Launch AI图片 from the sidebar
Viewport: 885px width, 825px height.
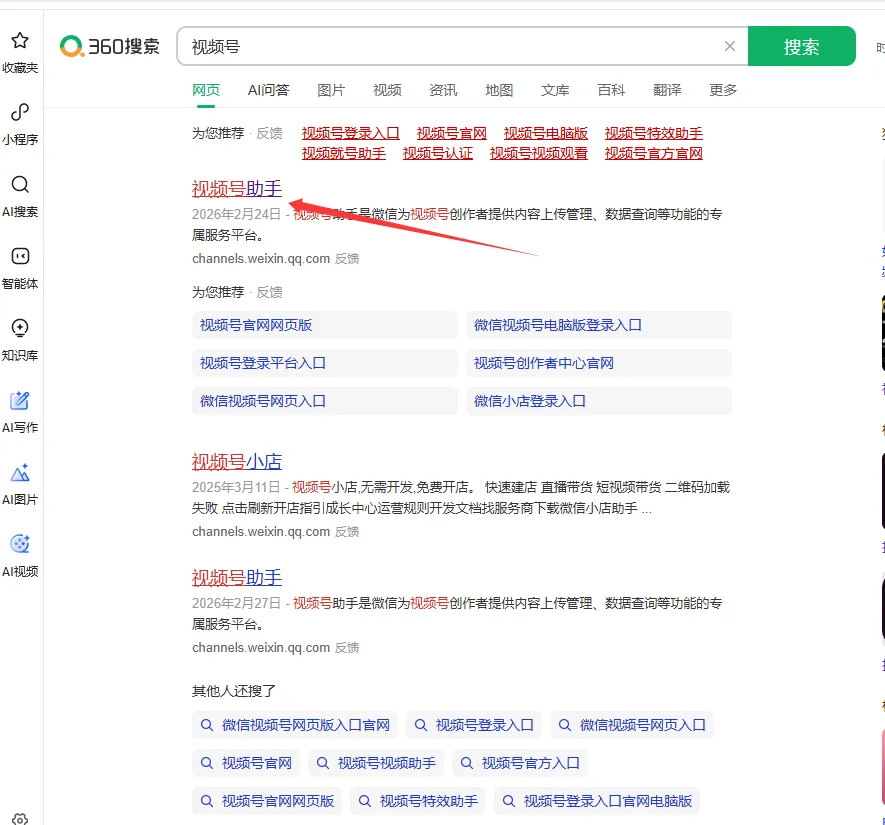(20, 472)
